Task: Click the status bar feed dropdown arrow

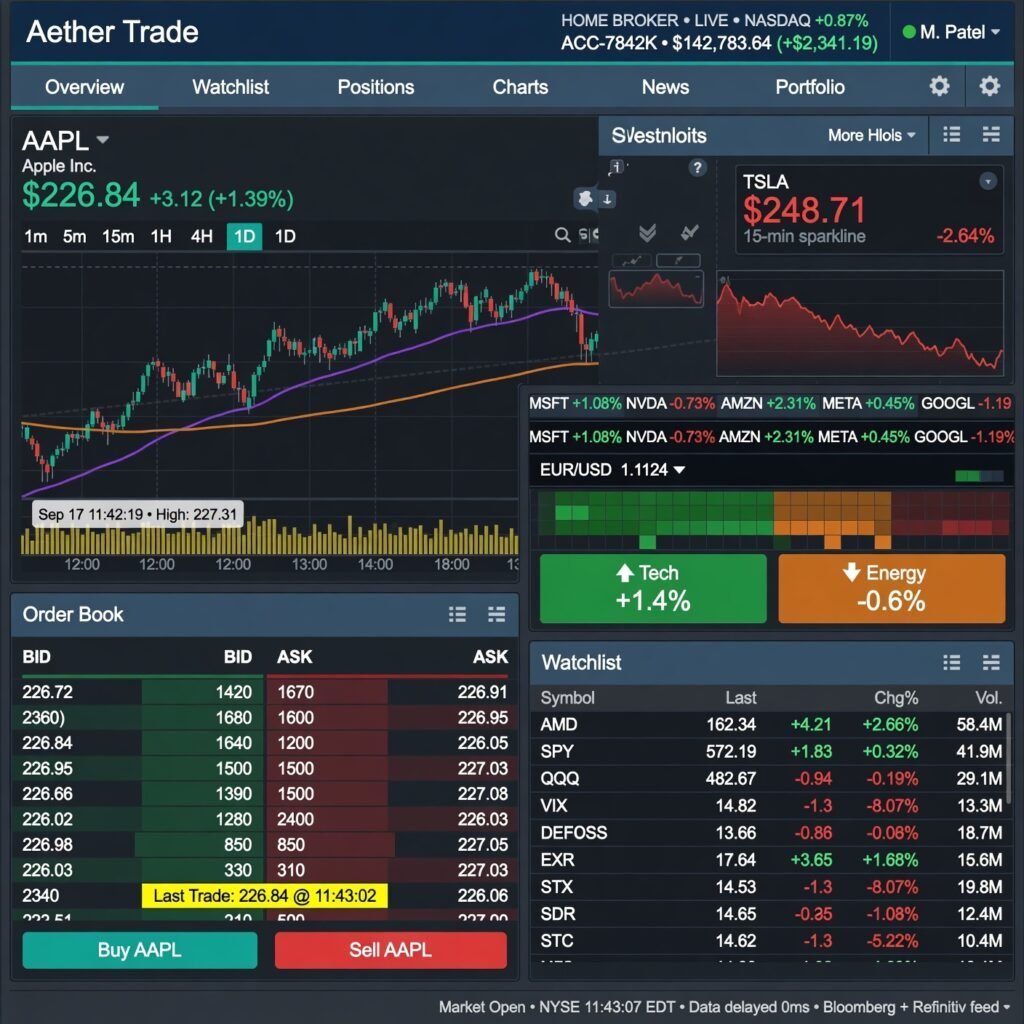Action: click(x=1007, y=1007)
